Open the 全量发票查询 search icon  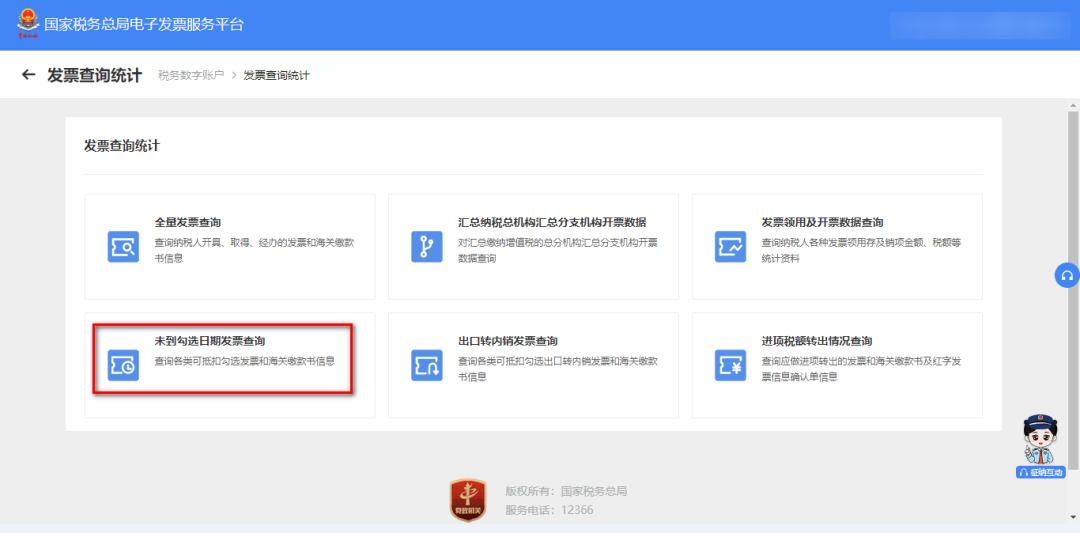click(x=123, y=247)
